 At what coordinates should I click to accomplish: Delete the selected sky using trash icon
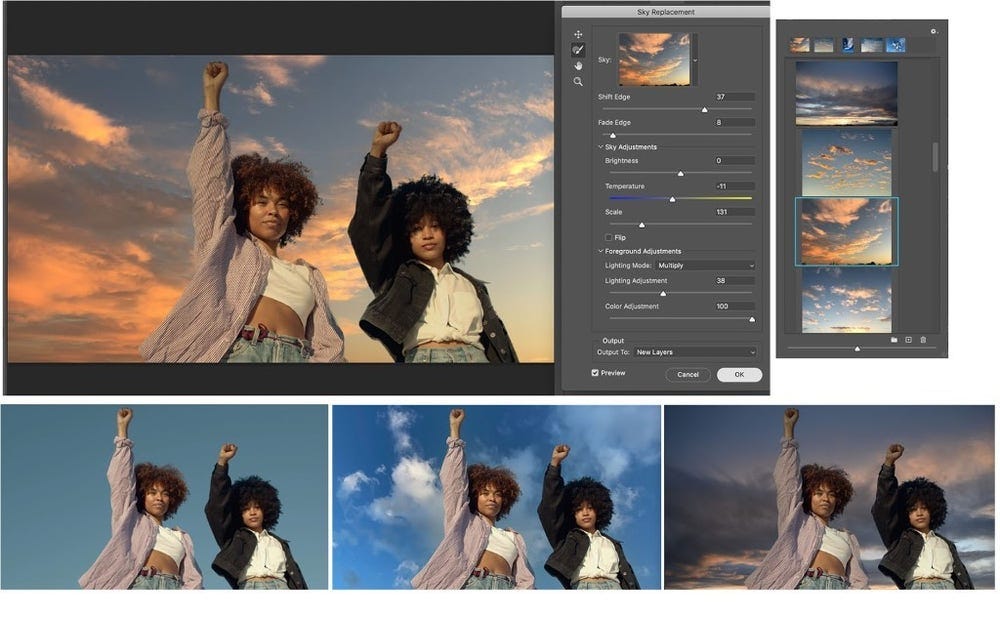[923, 340]
